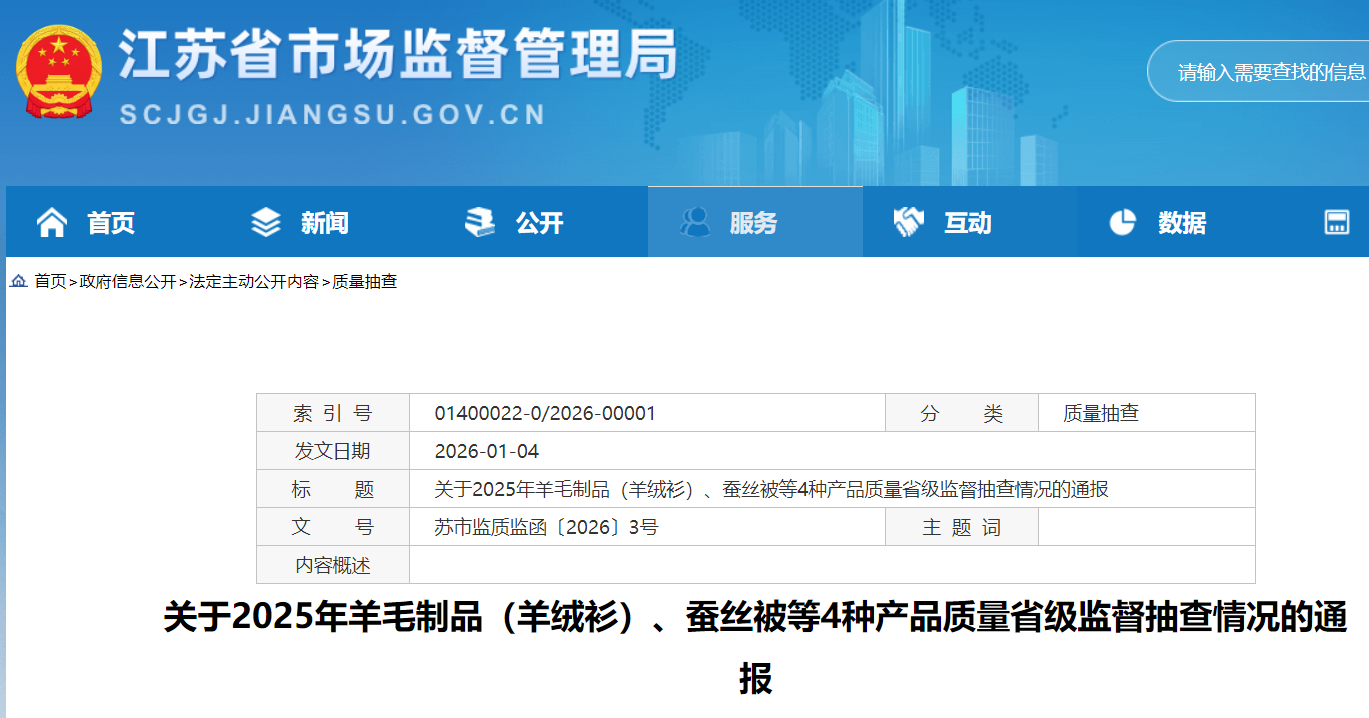Click the handshake icon beside 互动
Screen dimensions: 1369x718
tap(908, 222)
